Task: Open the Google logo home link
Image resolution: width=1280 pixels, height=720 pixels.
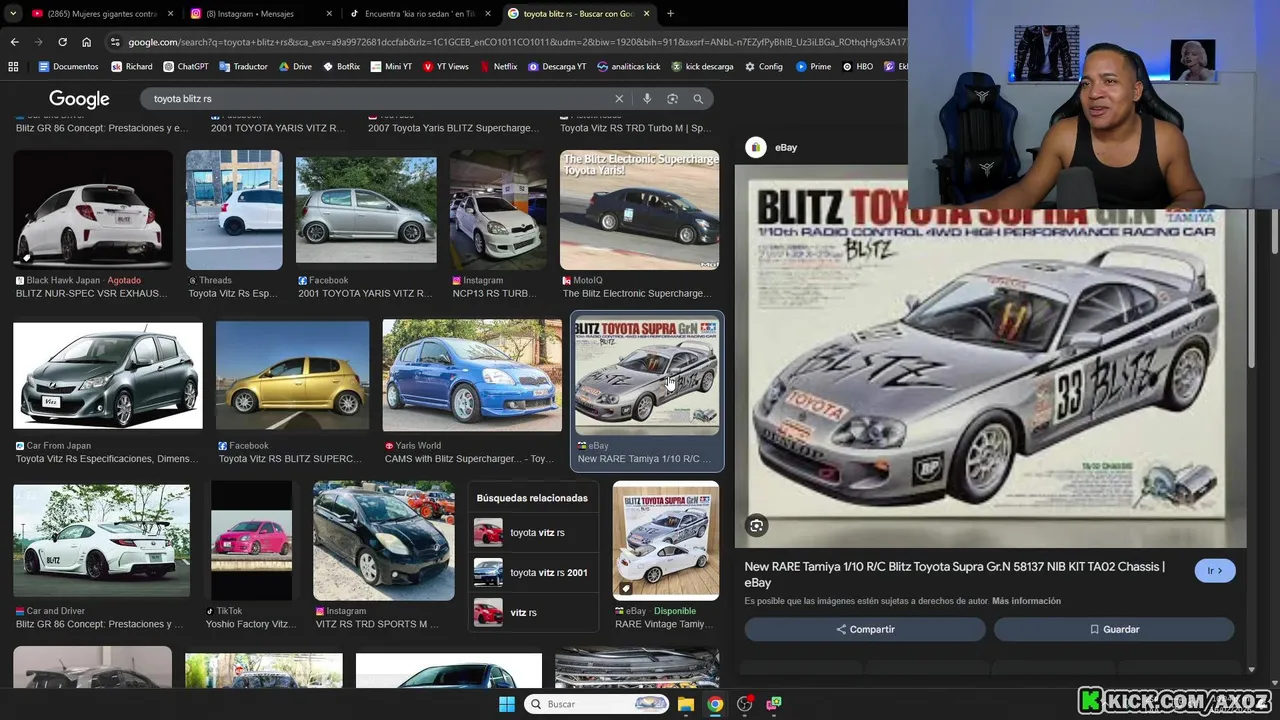Action: coord(79,99)
